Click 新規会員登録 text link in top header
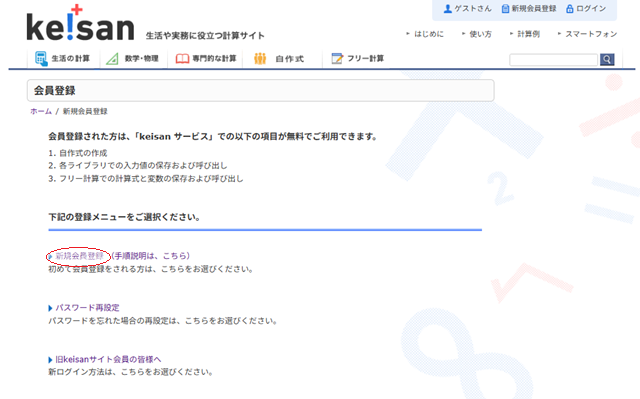 click(x=534, y=9)
